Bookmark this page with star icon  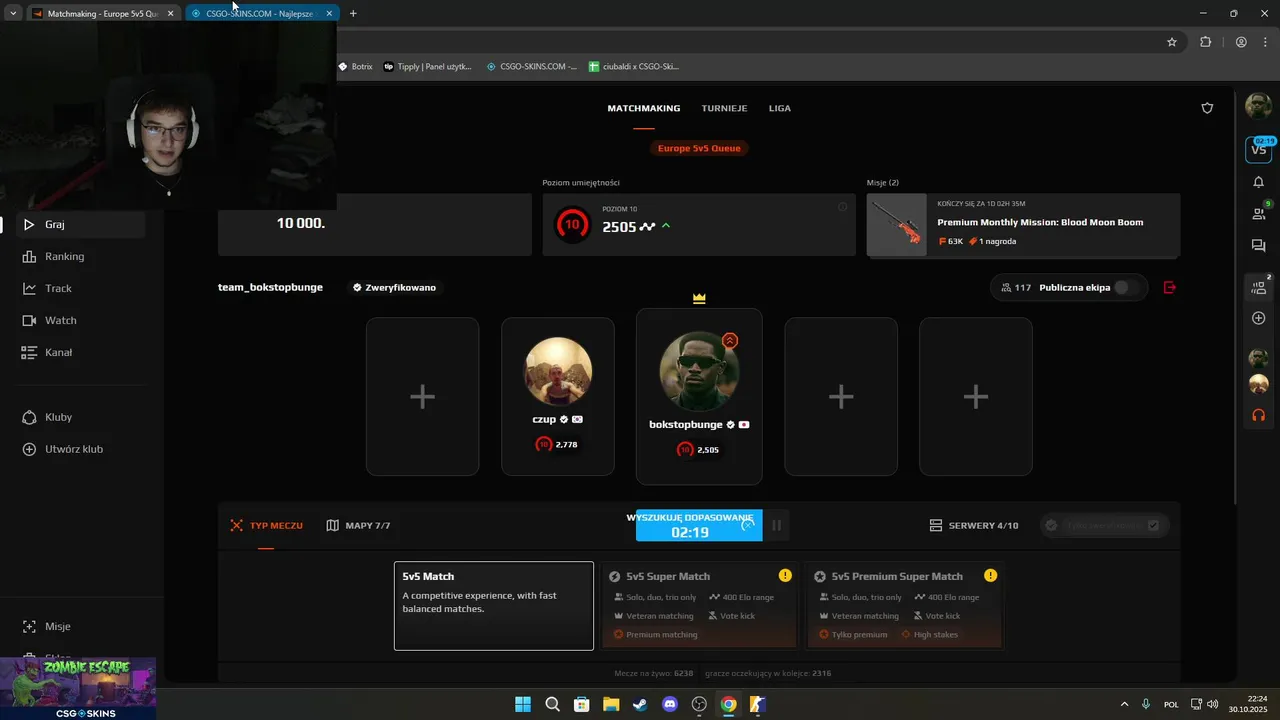[1172, 42]
